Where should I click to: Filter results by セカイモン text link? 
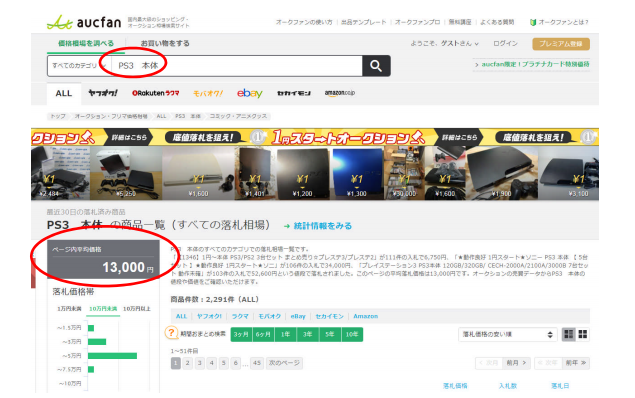point(329,317)
